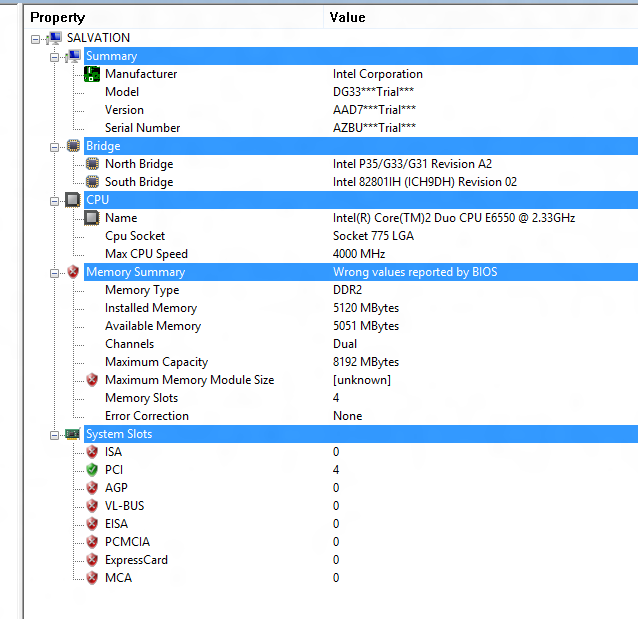
Task: Click the CPU section processor icon
Action: [73, 200]
